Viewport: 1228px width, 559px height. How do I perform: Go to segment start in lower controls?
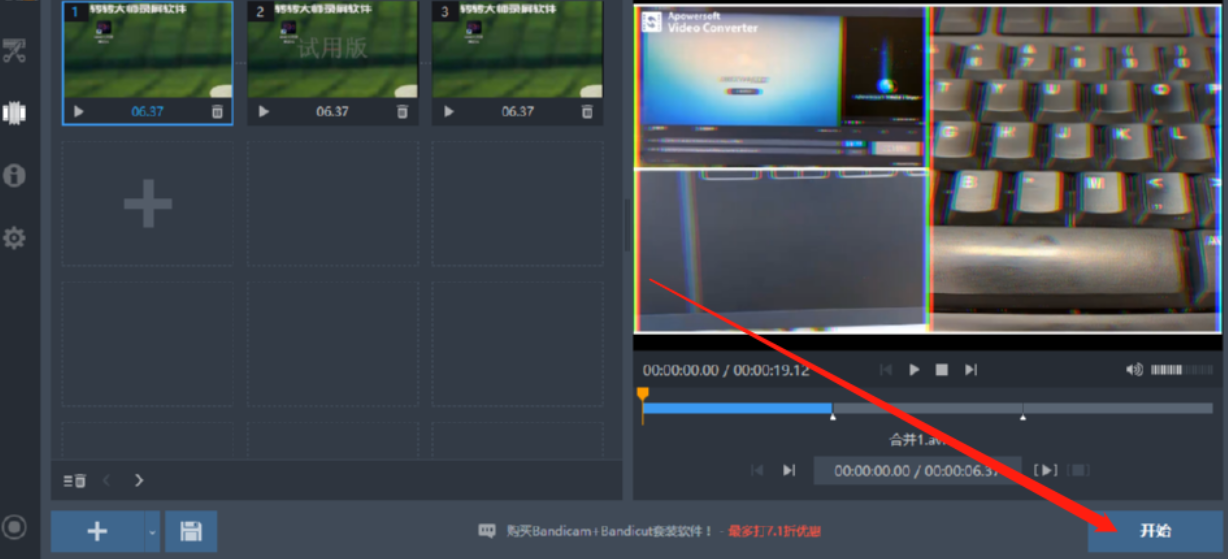pos(757,470)
